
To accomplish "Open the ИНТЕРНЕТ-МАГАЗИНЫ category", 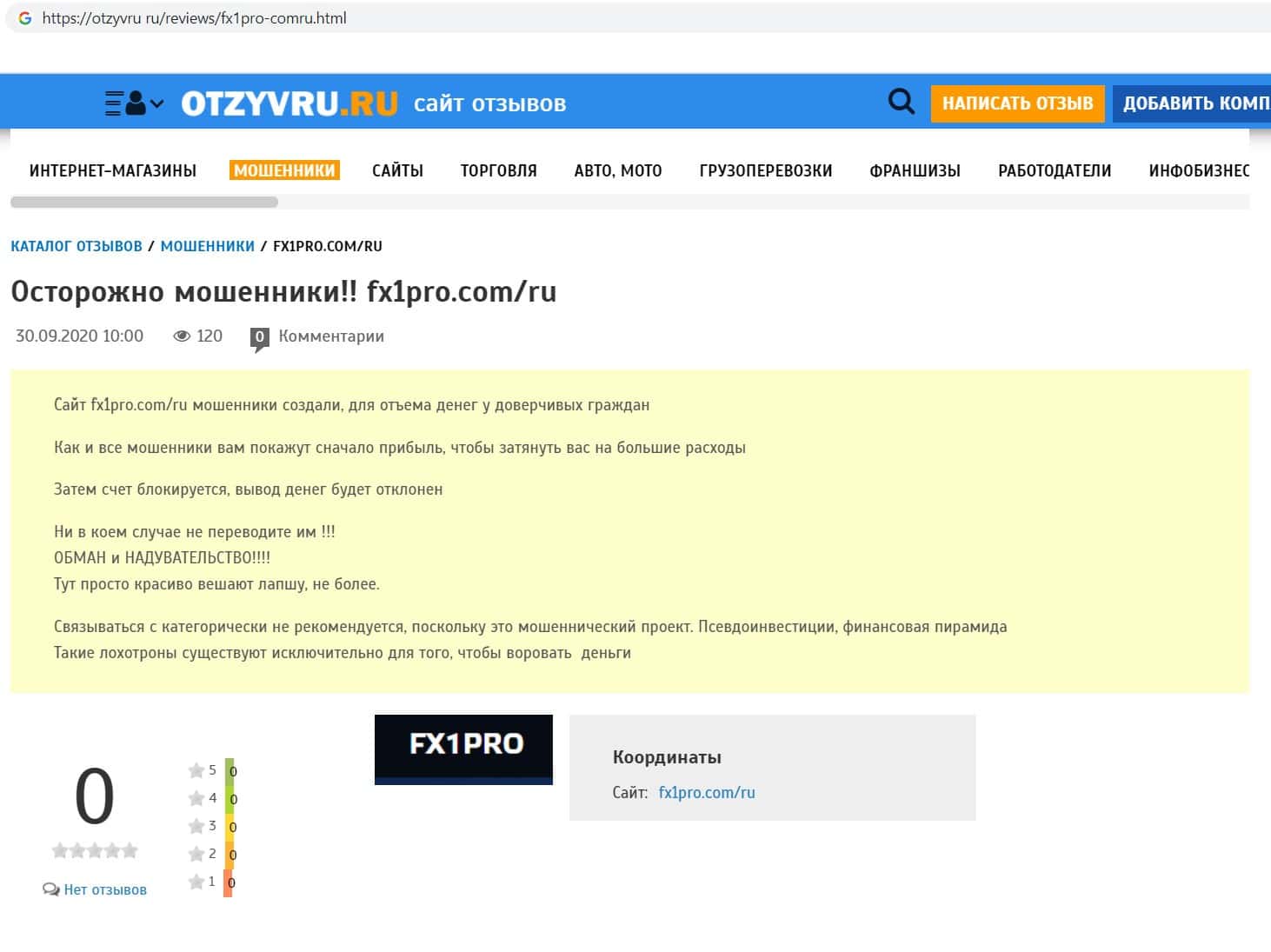I will pyautogui.click(x=113, y=170).
